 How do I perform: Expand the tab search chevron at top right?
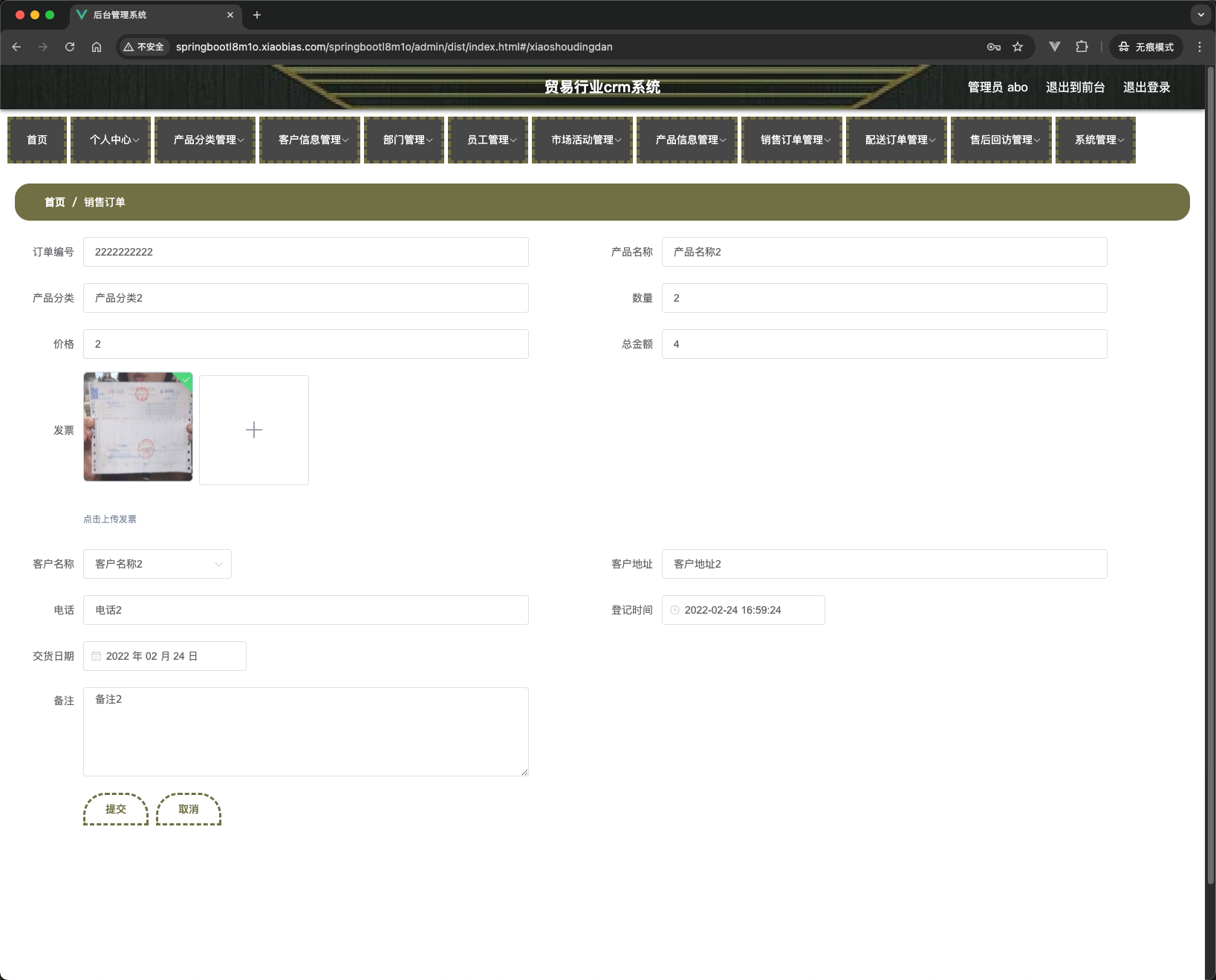point(1201,15)
